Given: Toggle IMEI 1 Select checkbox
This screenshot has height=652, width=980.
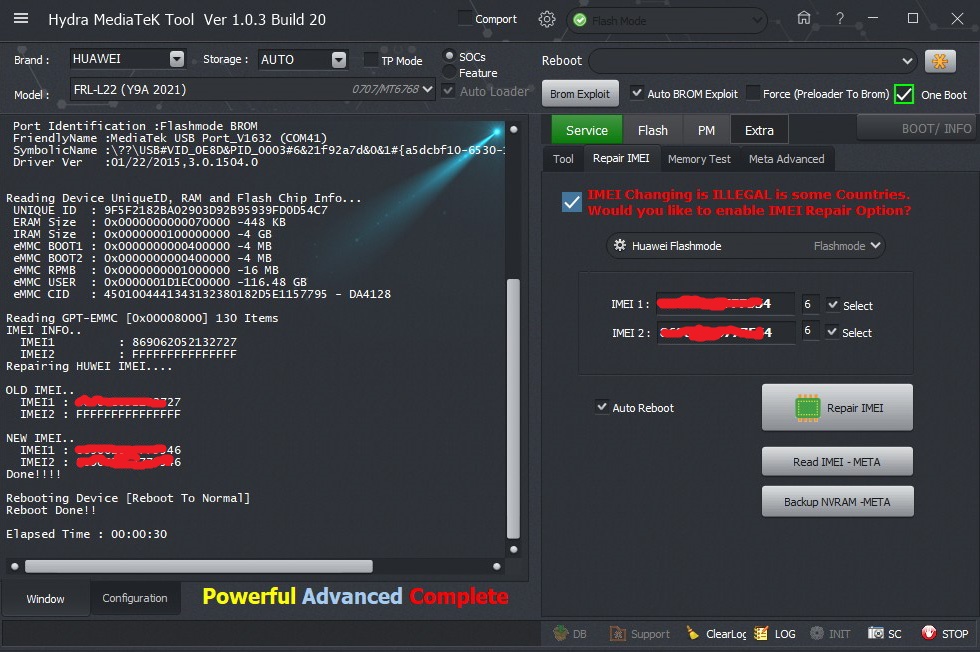Looking at the screenshot, I should (x=832, y=304).
